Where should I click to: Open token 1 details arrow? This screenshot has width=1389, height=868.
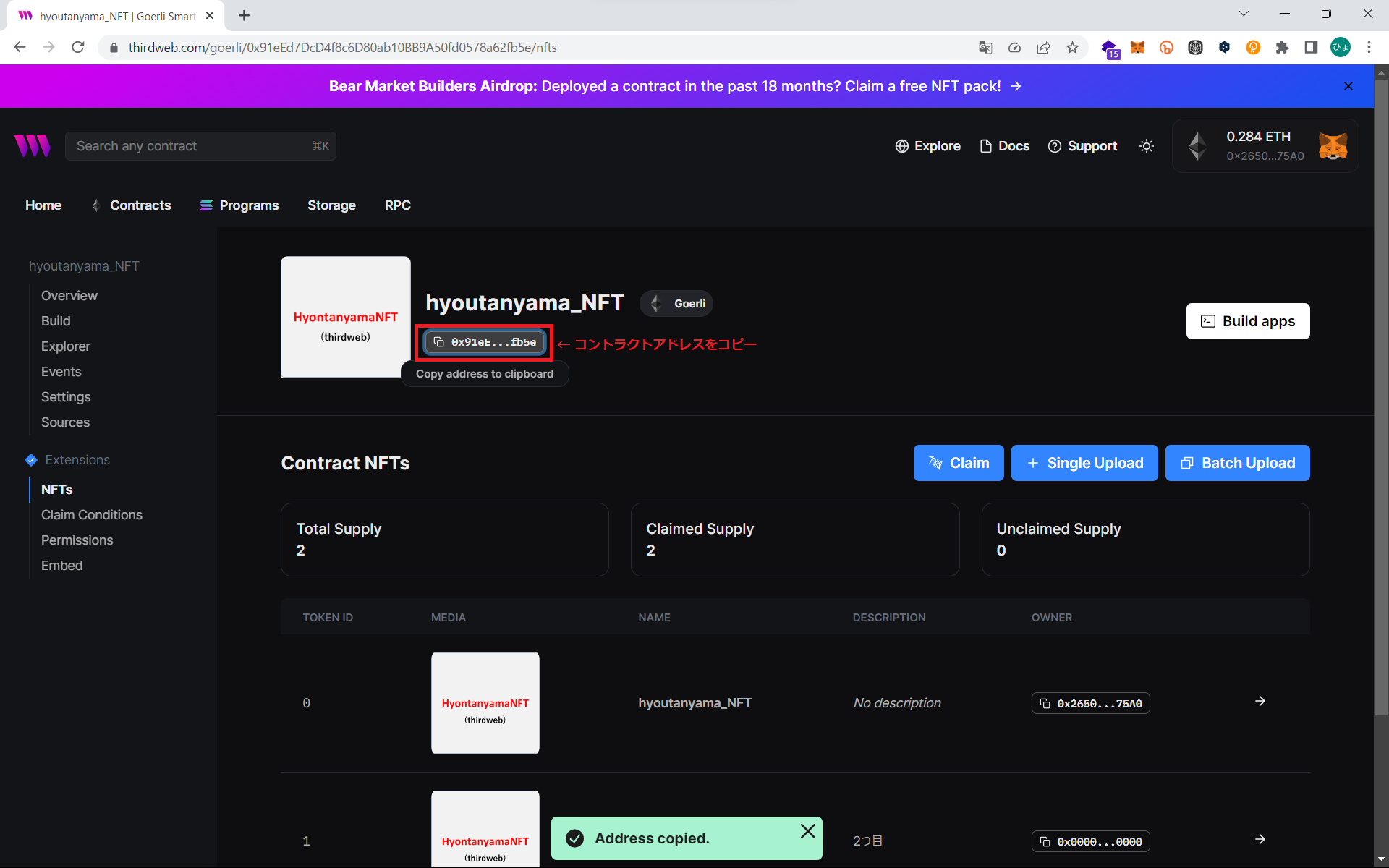1260,839
